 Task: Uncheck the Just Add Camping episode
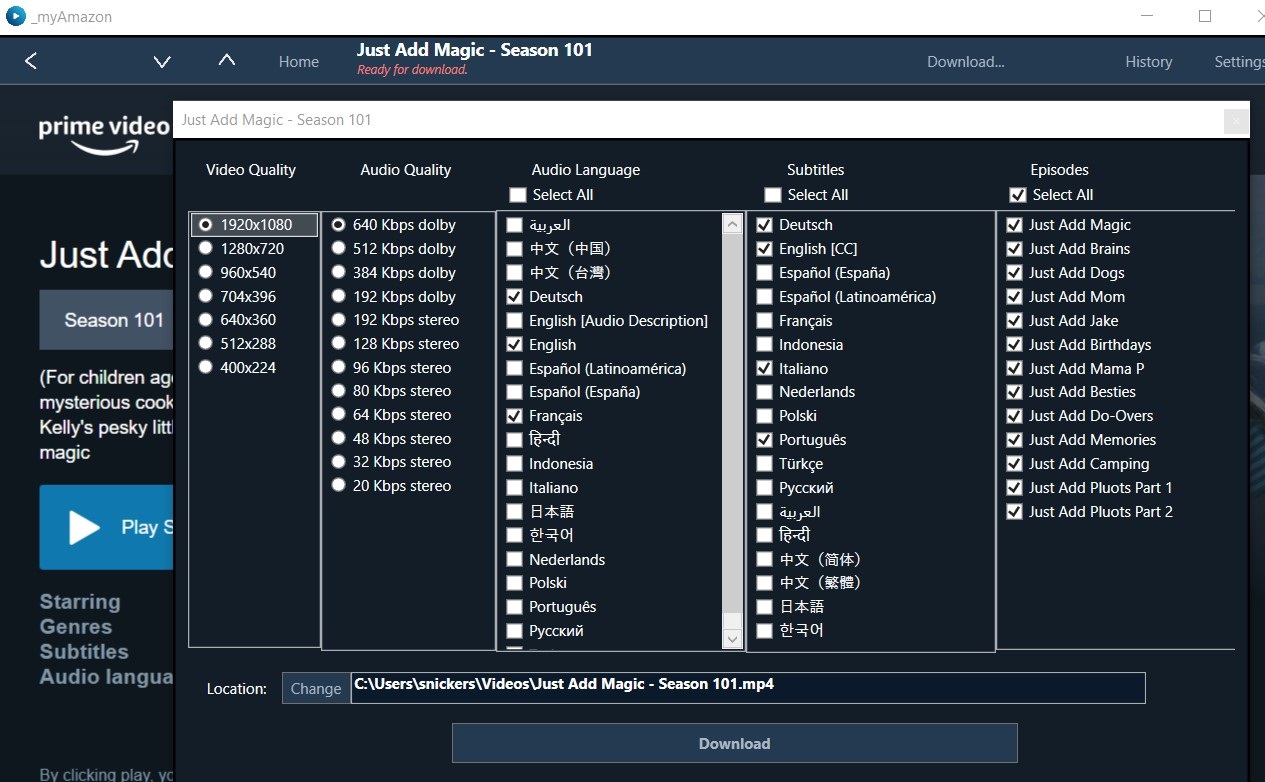(1014, 464)
